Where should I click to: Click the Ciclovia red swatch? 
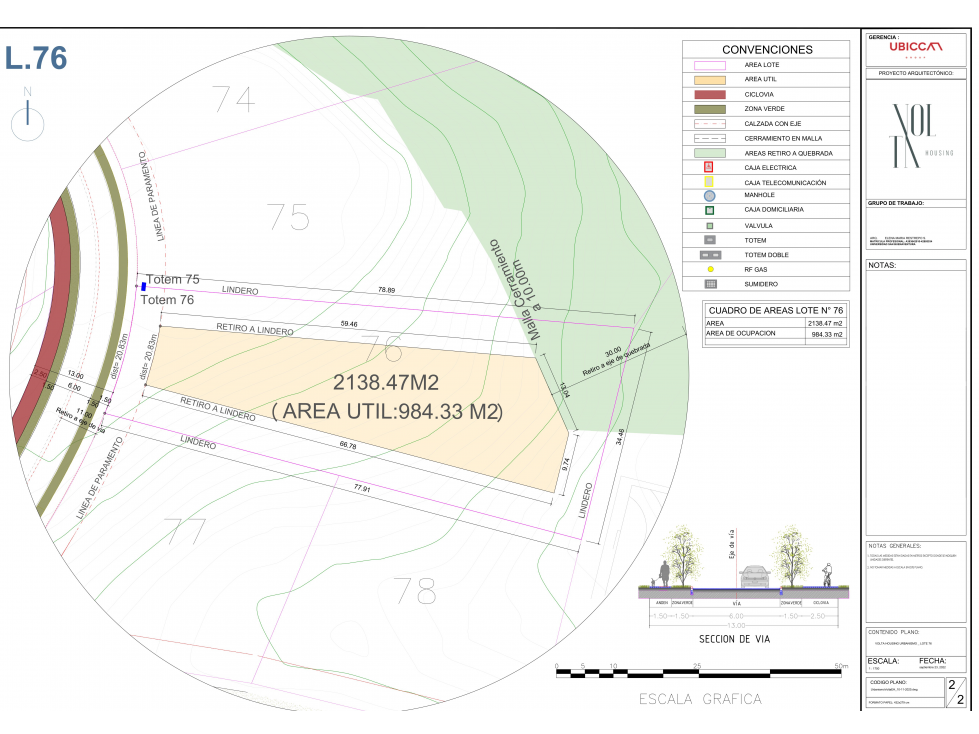point(709,95)
